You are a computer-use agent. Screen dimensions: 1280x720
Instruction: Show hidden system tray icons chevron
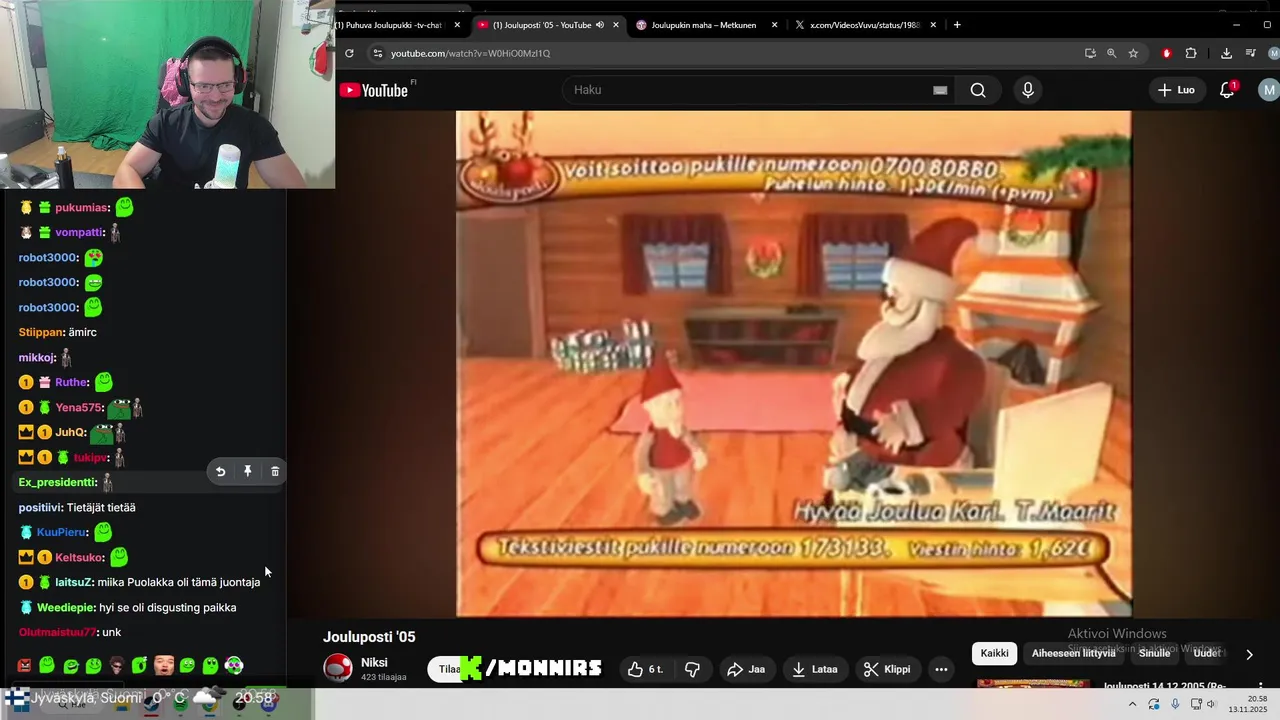pyautogui.click(x=1132, y=704)
